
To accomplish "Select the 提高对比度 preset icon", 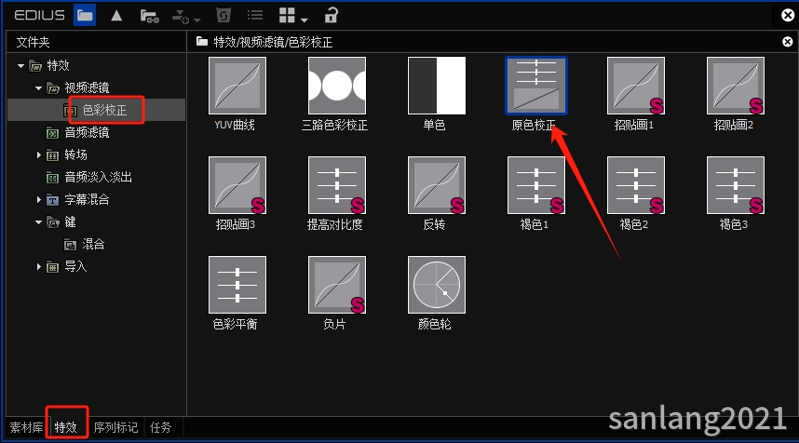I will [x=336, y=185].
